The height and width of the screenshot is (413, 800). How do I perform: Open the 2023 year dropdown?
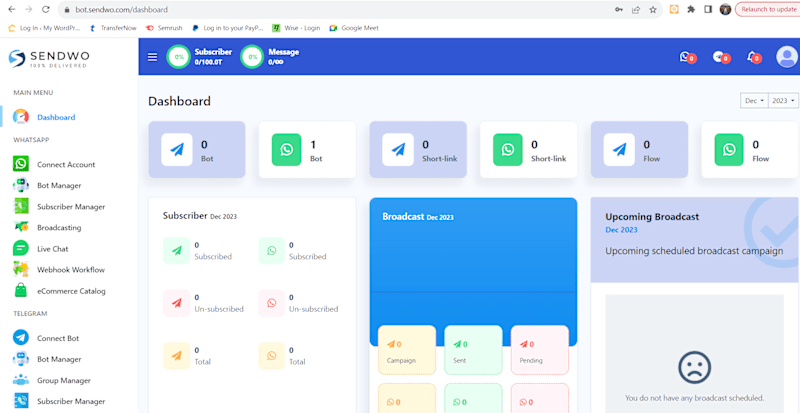pos(783,101)
